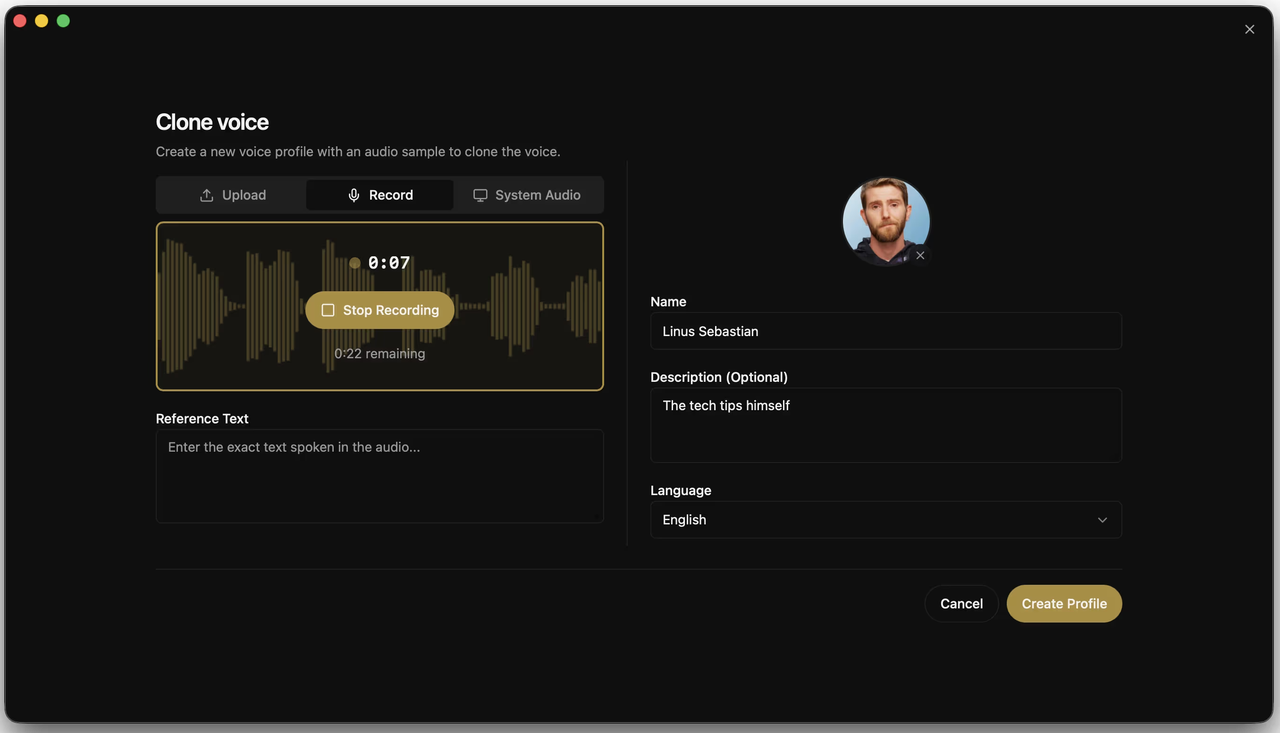The height and width of the screenshot is (733, 1280).
Task: Remove the profile avatar photo
Action: (x=920, y=255)
